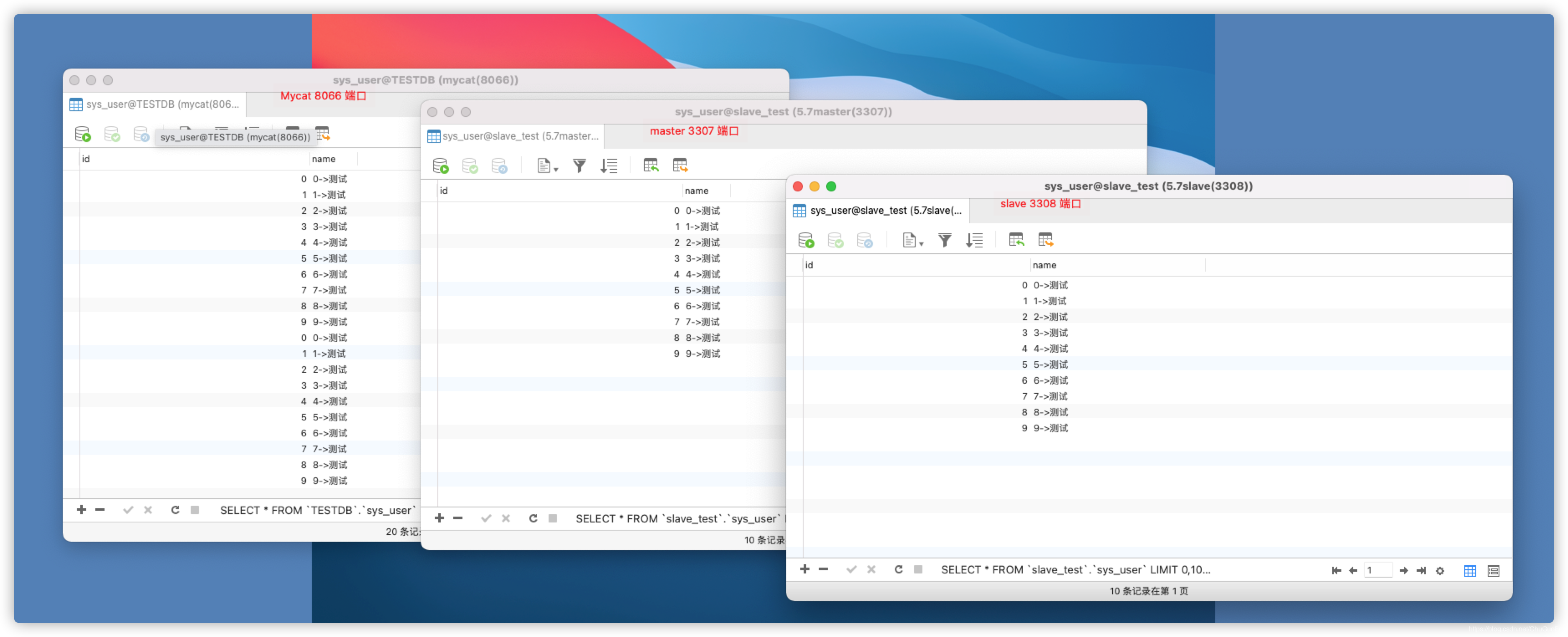Go to next page in slave window
This screenshot has height=637, width=1568.
(1404, 571)
